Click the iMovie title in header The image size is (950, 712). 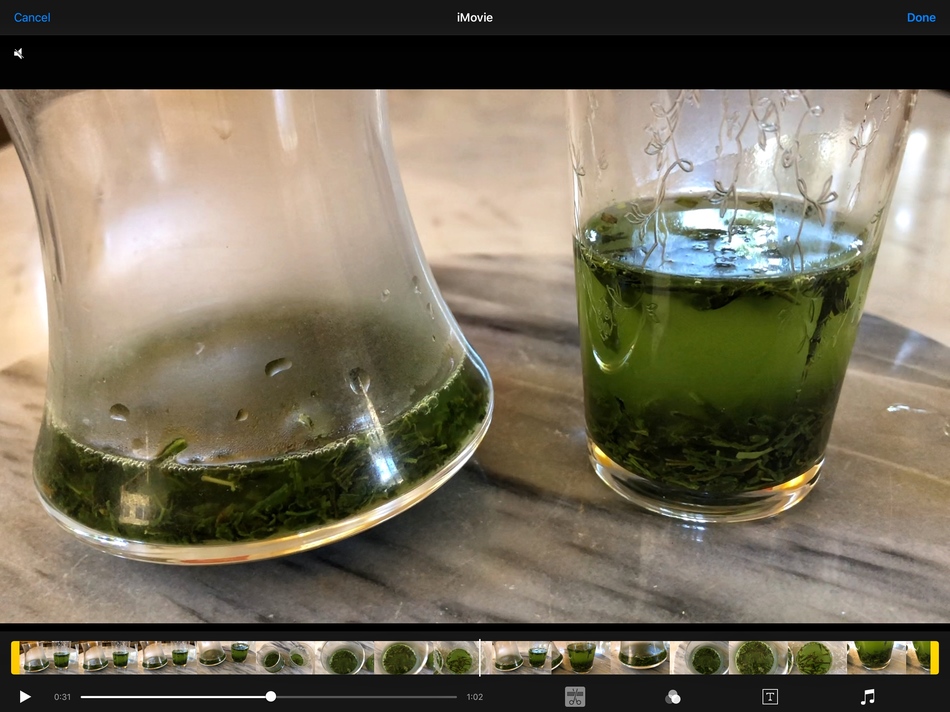point(475,17)
